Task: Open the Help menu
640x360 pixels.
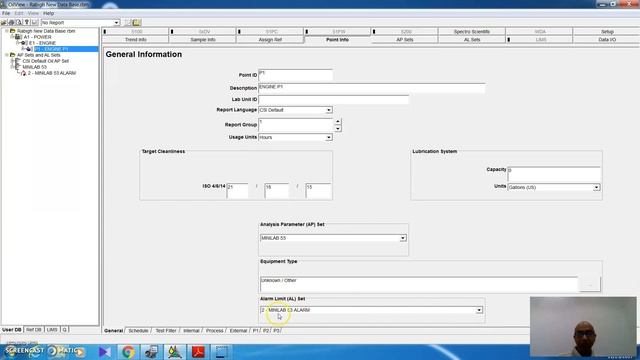Action: [x=49, y=13]
